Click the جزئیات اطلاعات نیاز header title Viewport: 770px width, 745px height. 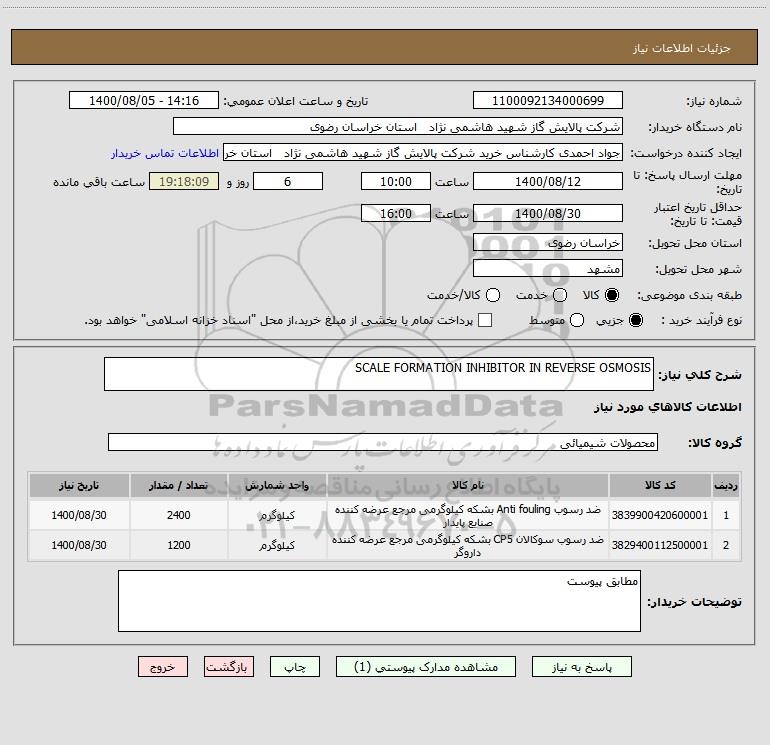[x=682, y=48]
